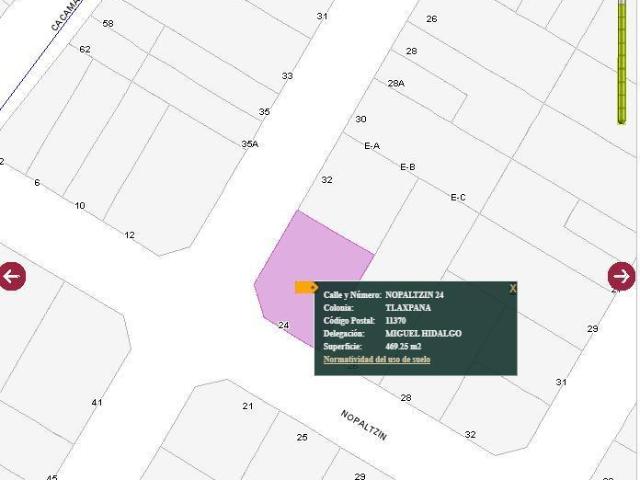The width and height of the screenshot is (640, 480).
Task: Click lot label E-A
Action: pos(372,146)
